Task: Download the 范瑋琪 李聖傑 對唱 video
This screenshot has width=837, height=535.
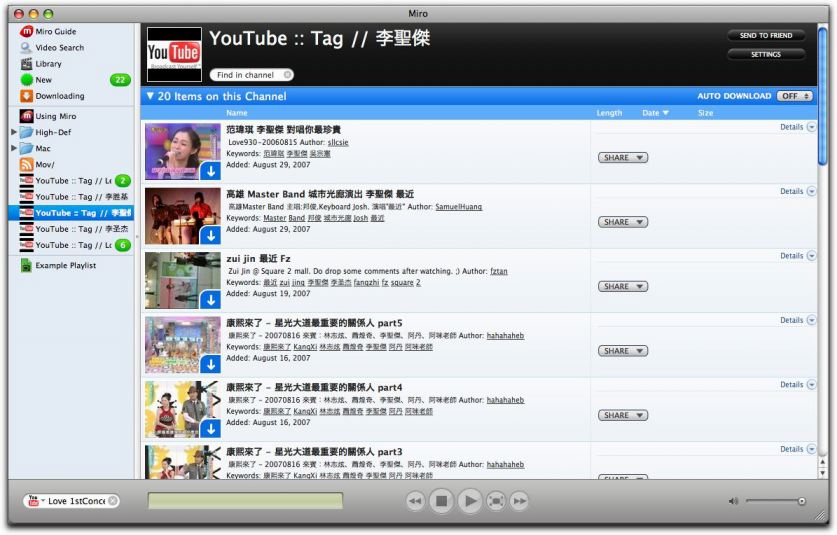Action: pos(211,171)
